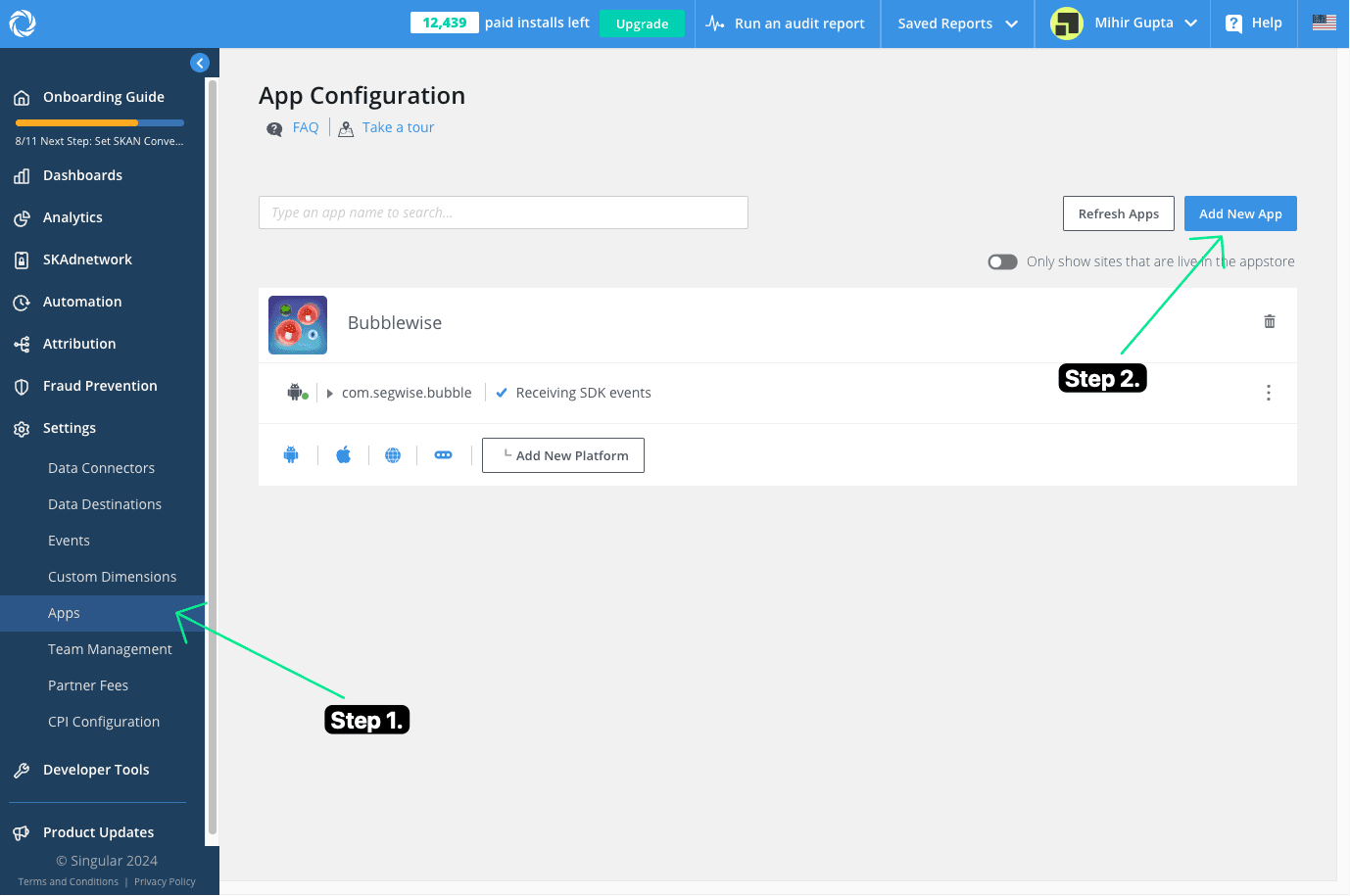Screen dimensions: 1350x896
Task: Expand the com.segwise.bubble row triangle
Action: tap(330, 394)
